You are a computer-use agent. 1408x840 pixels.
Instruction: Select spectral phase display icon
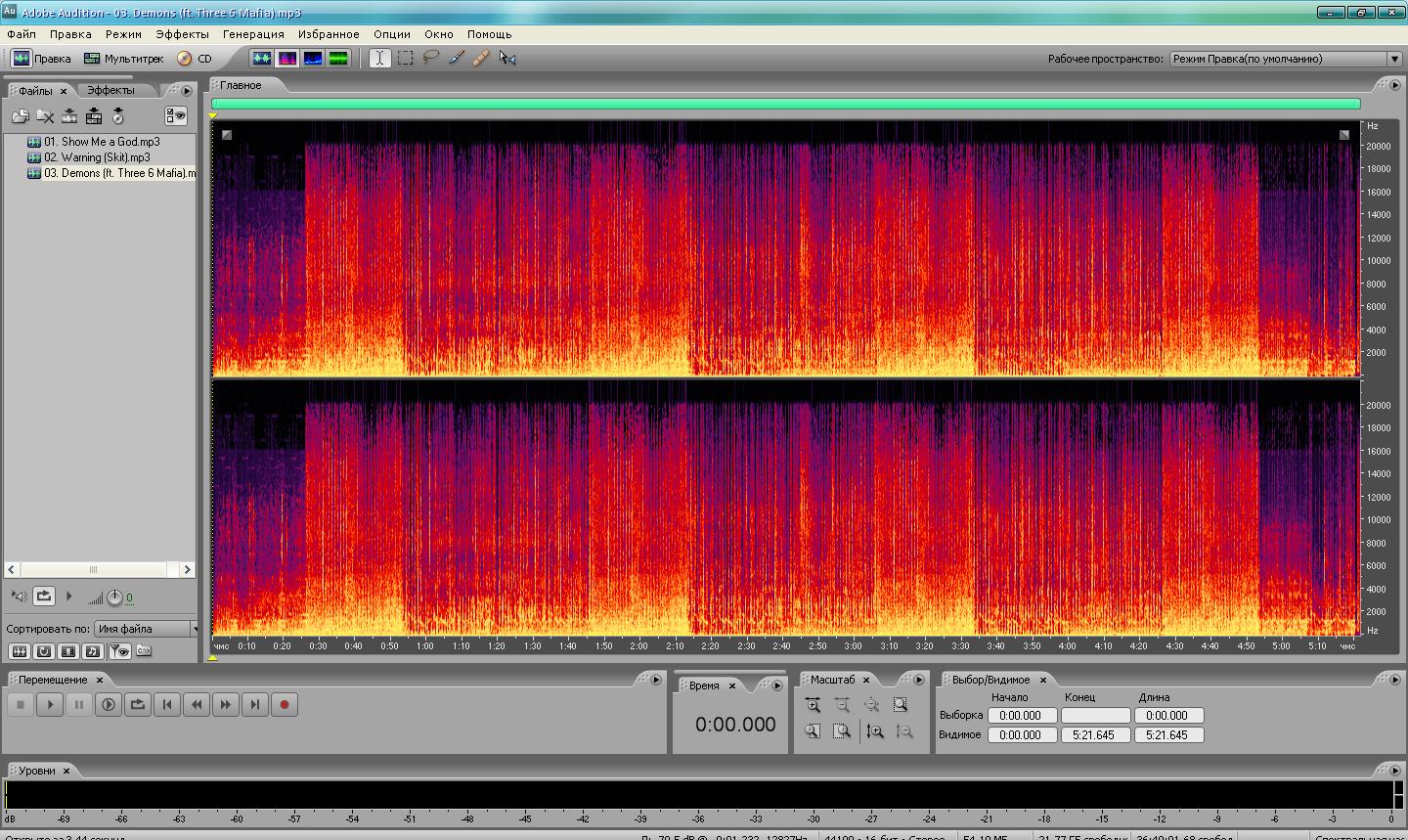(x=338, y=59)
